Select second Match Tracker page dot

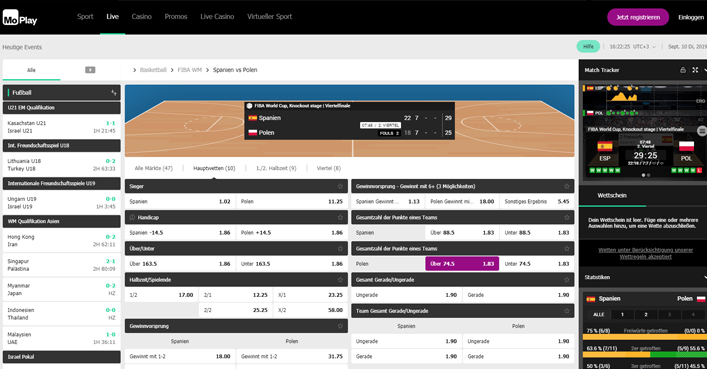648,175
